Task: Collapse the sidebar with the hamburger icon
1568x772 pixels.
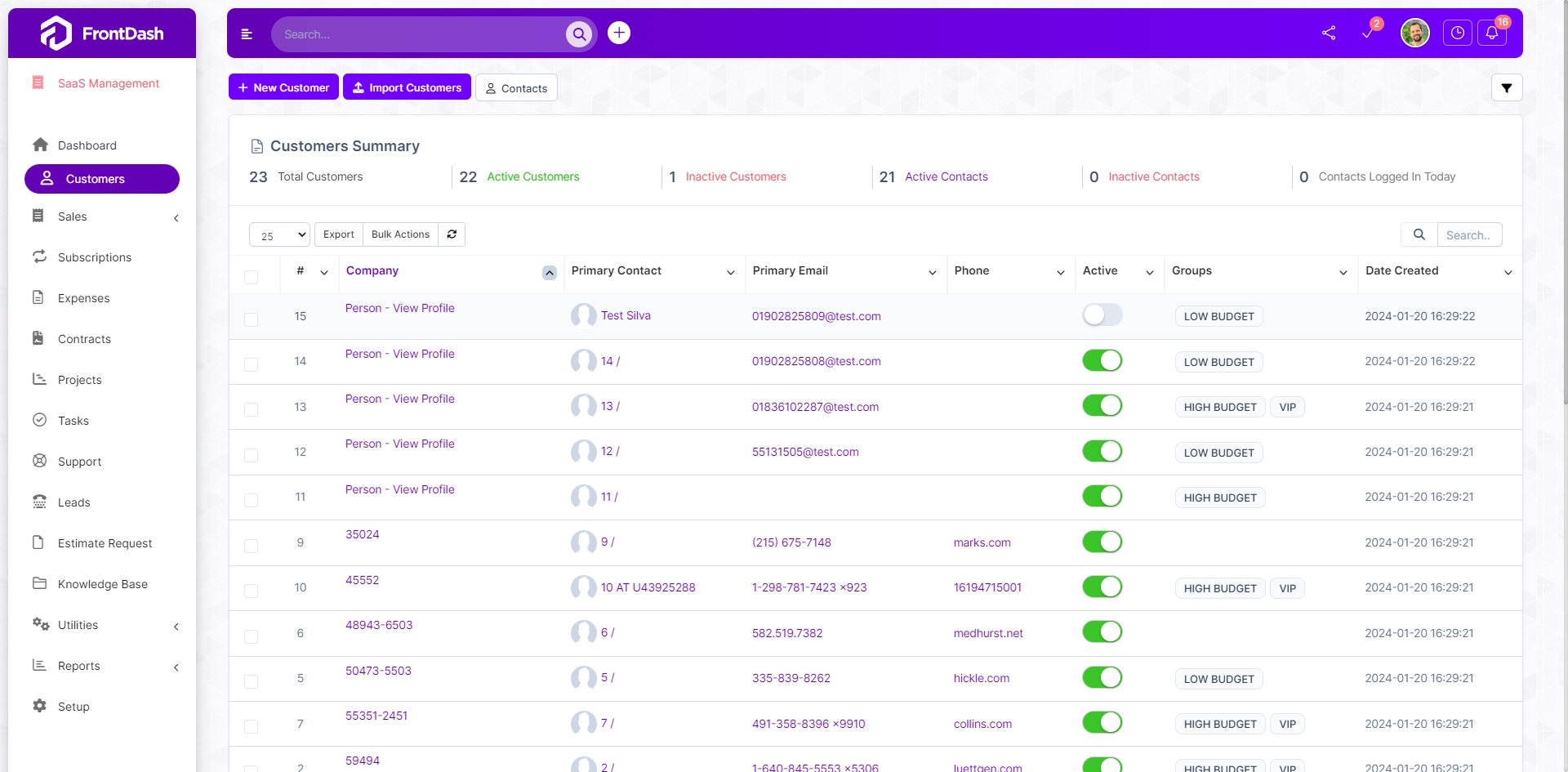Action: pyautogui.click(x=247, y=34)
